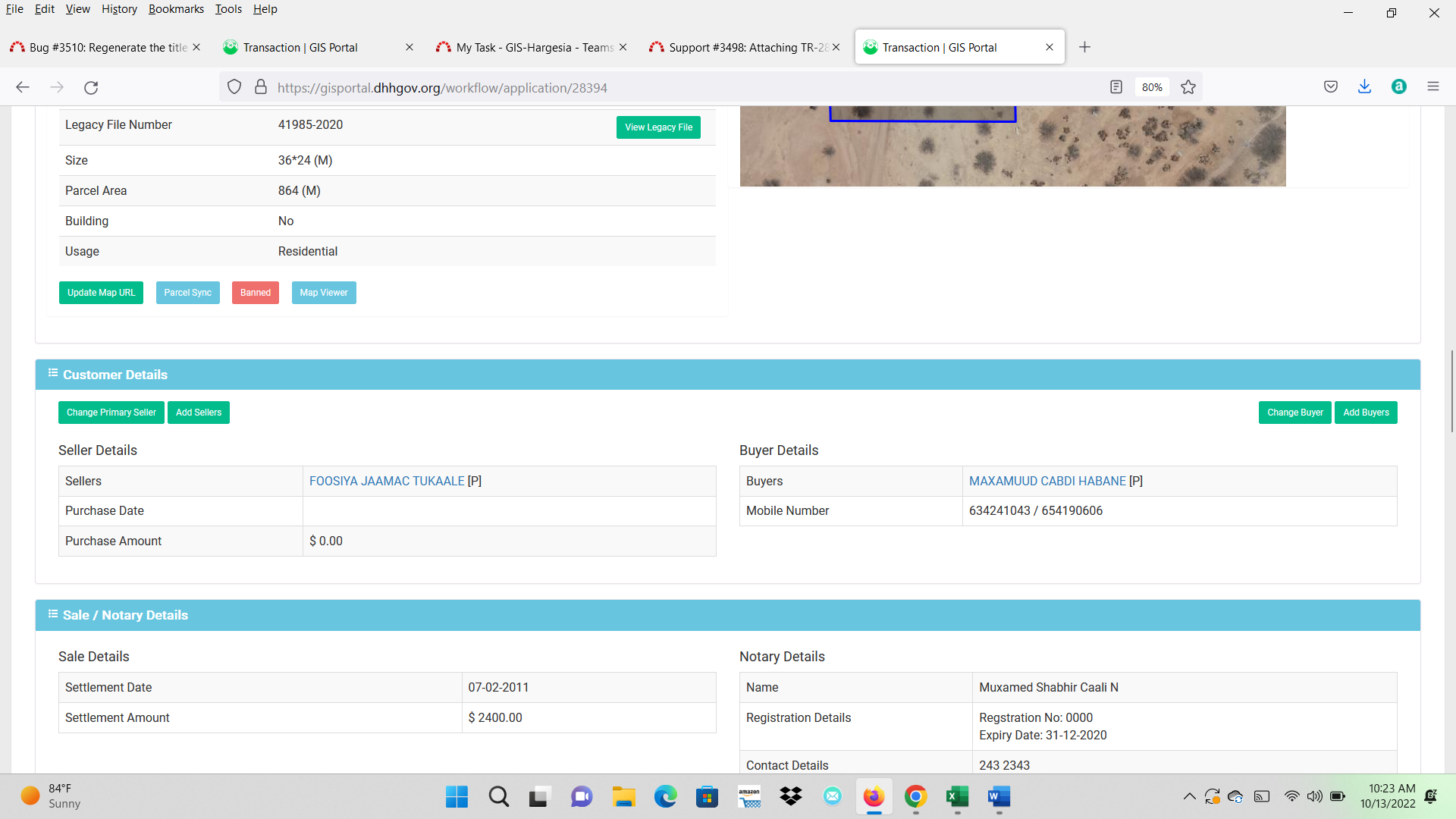Screen dimensions: 1456x819
Task: Open the shield tracking protection icon
Action: (234, 87)
